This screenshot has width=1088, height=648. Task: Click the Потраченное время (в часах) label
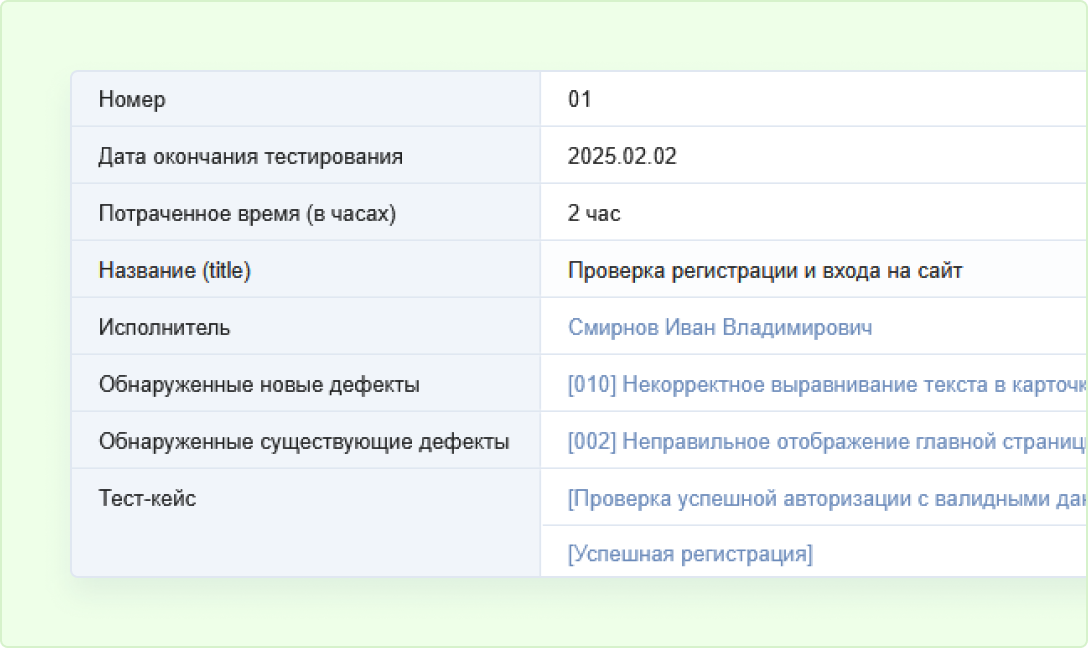[x=247, y=213]
